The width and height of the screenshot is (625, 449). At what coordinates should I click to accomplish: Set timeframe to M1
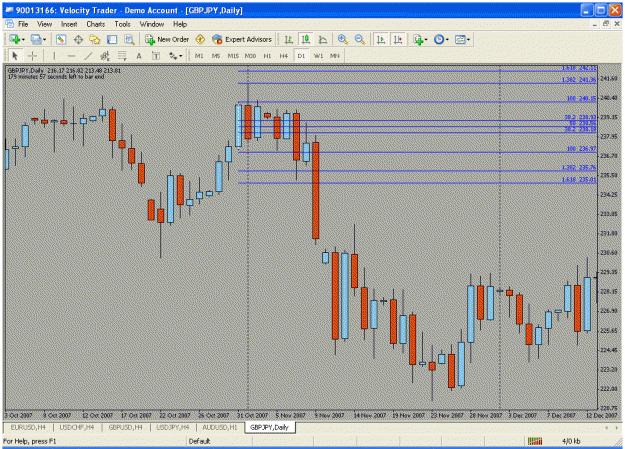[x=199, y=56]
